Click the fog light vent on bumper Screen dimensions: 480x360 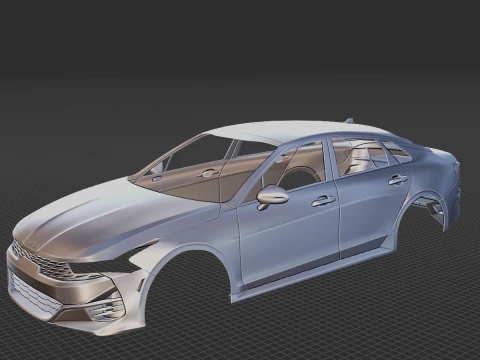[x=106, y=310]
